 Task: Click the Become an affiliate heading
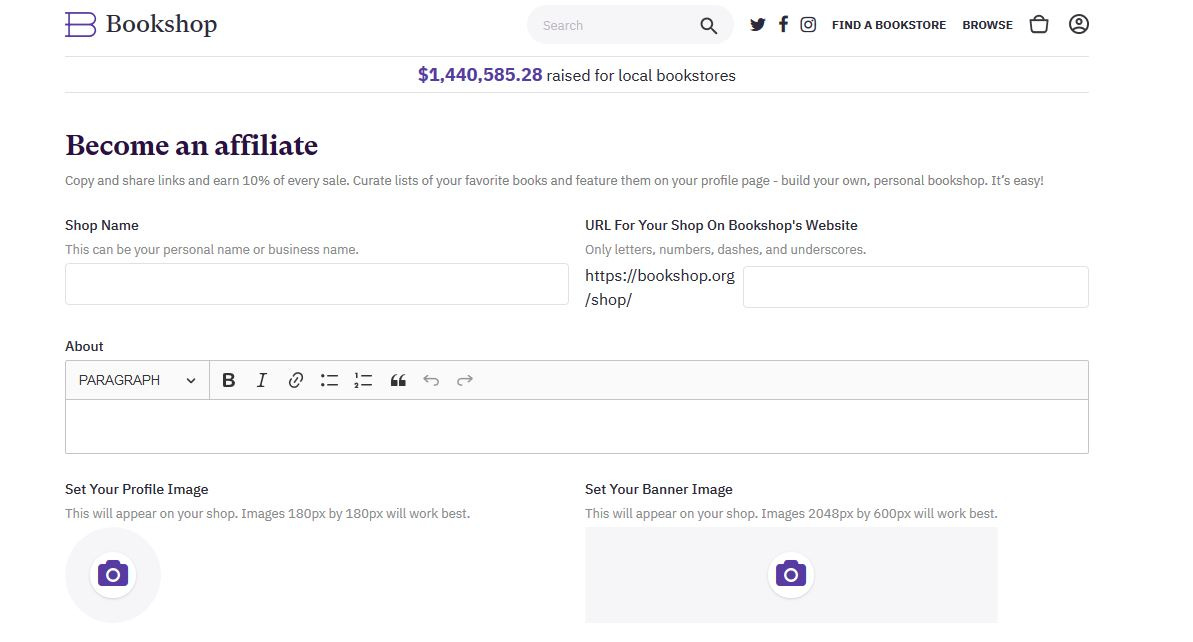(192, 145)
